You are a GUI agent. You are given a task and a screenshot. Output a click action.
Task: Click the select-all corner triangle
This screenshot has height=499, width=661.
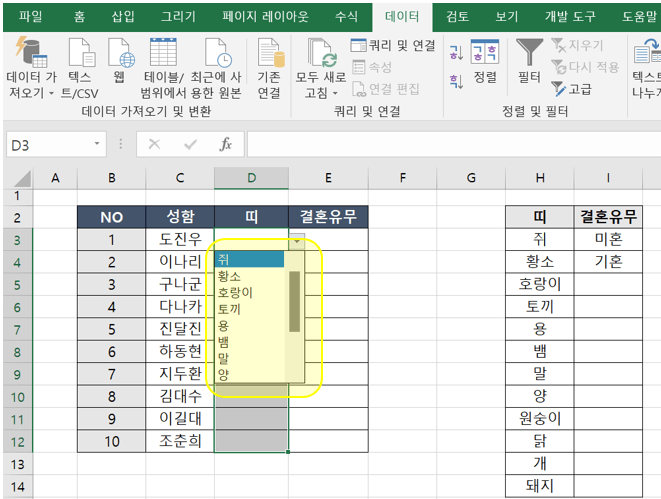tap(22, 179)
